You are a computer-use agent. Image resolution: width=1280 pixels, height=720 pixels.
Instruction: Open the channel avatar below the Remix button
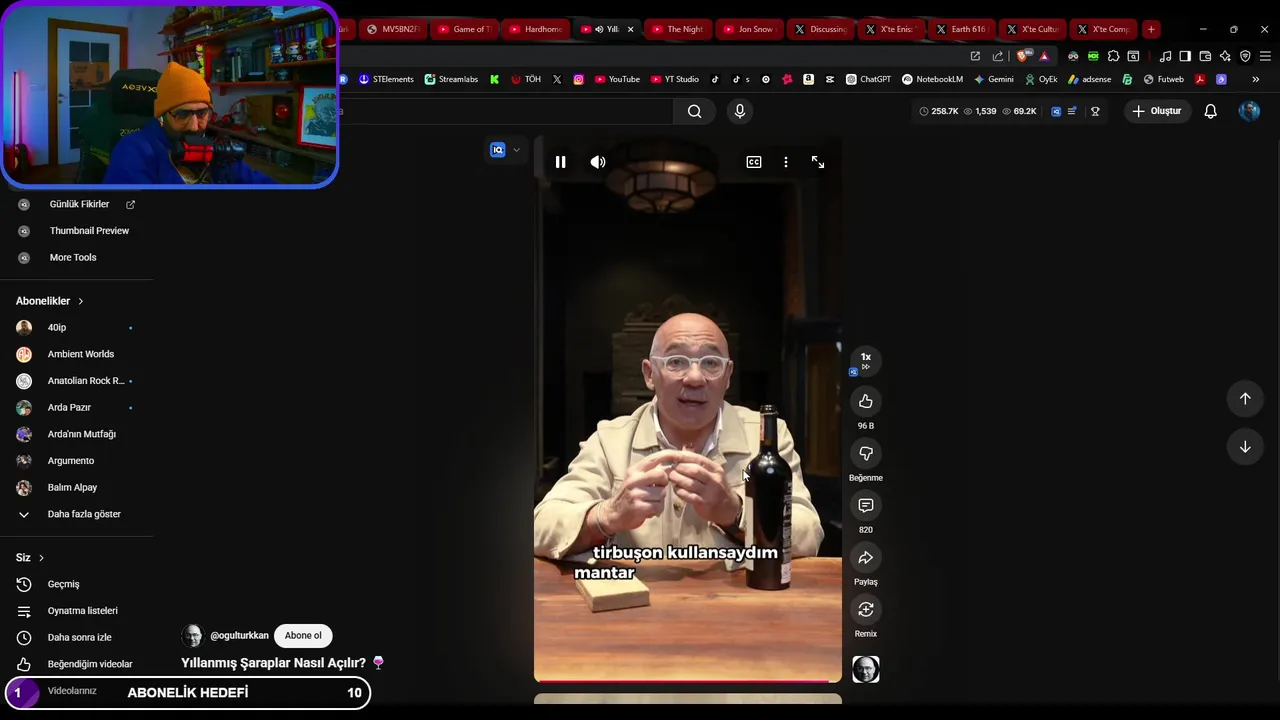866,669
